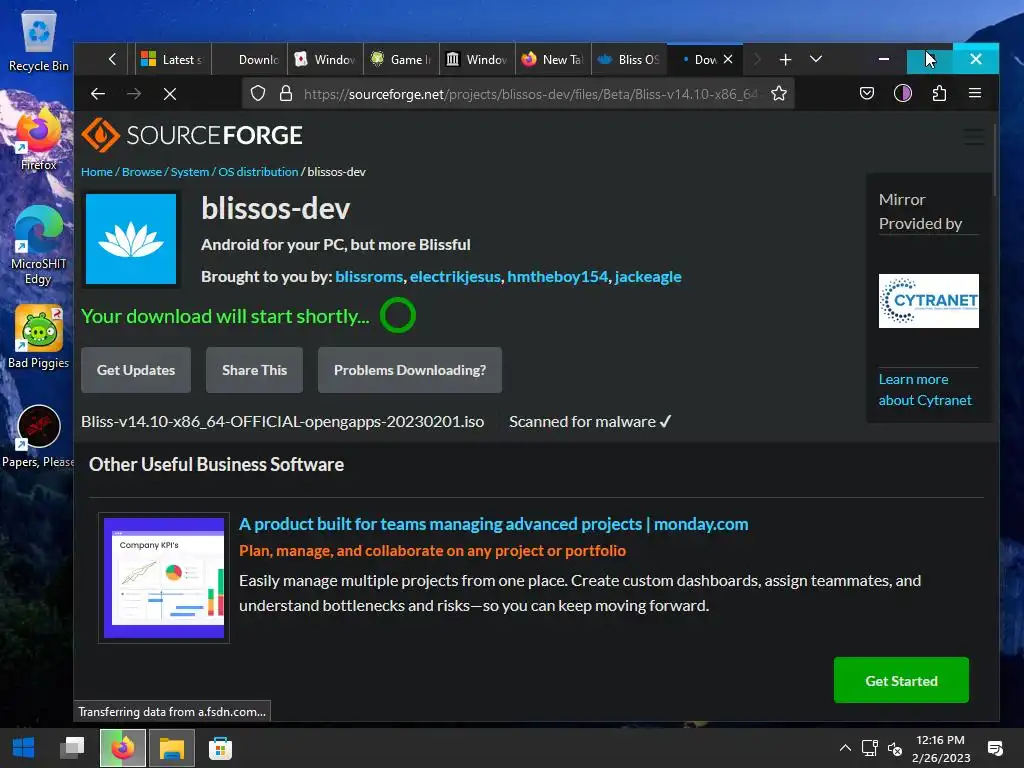Open the blissroms contributor link

[x=369, y=277]
